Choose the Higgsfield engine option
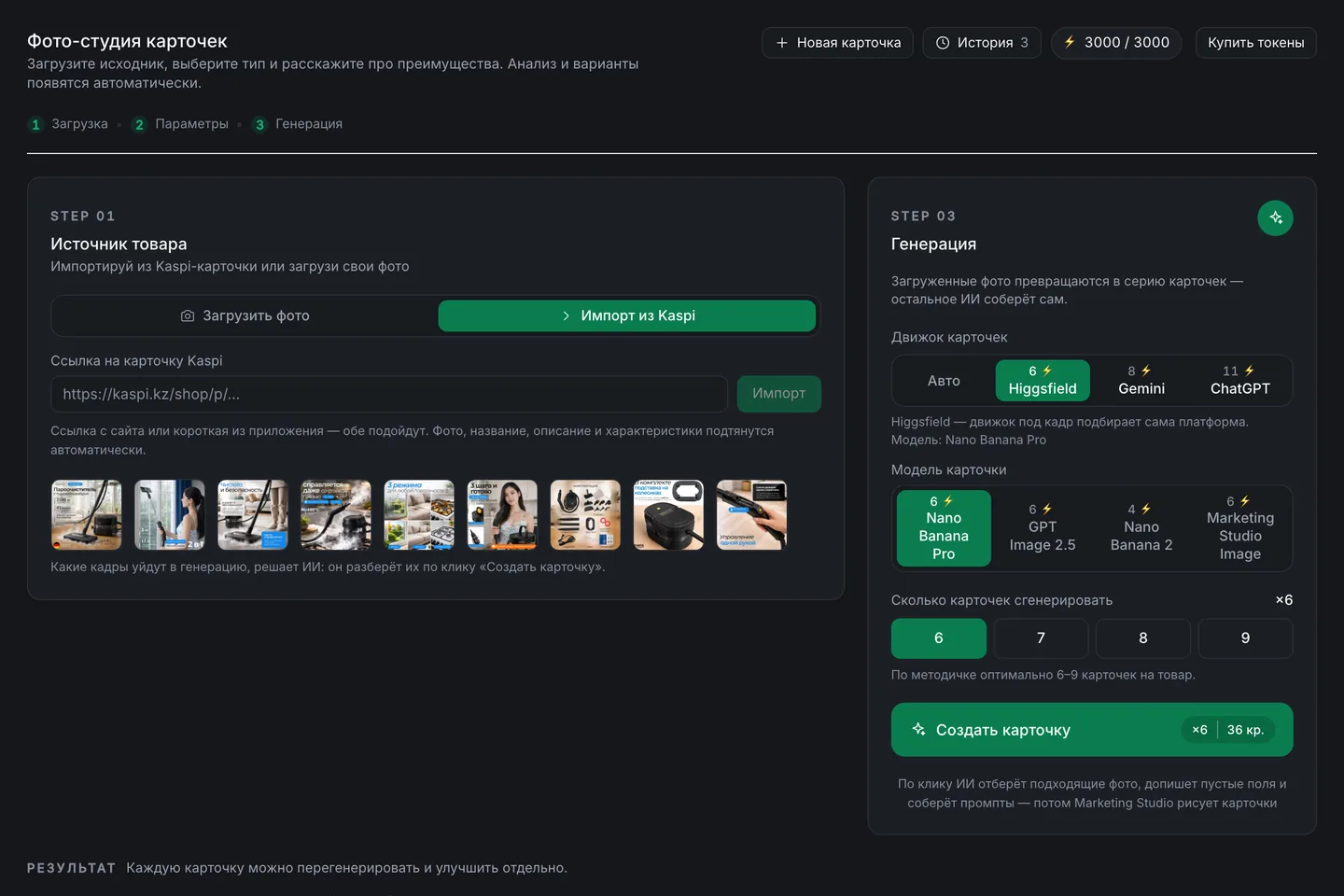1344x896 pixels. (x=1043, y=381)
